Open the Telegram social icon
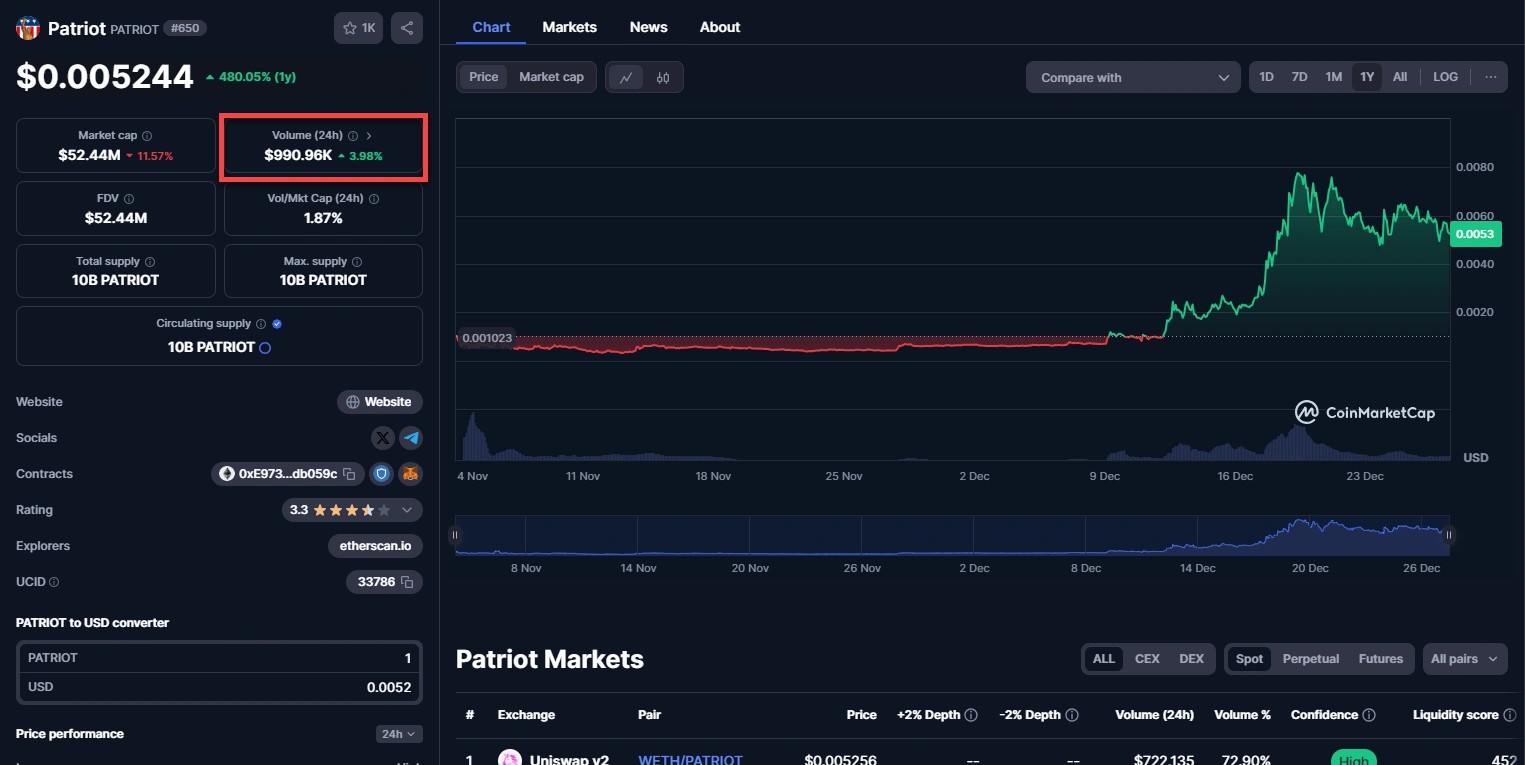The height and width of the screenshot is (765, 1525). click(411, 438)
